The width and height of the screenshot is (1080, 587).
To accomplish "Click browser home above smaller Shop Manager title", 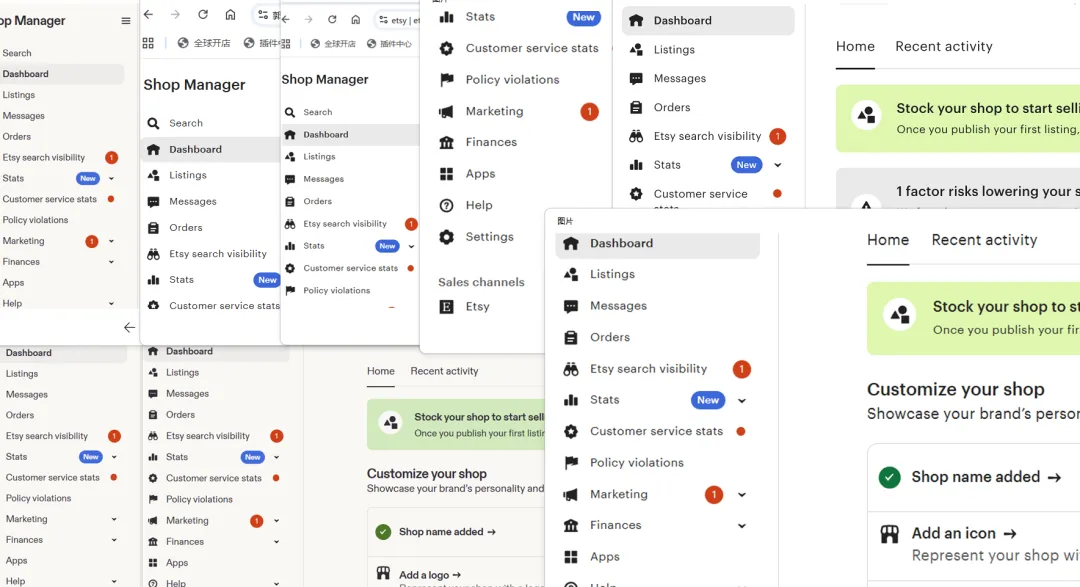I will click(x=355, y=19).
